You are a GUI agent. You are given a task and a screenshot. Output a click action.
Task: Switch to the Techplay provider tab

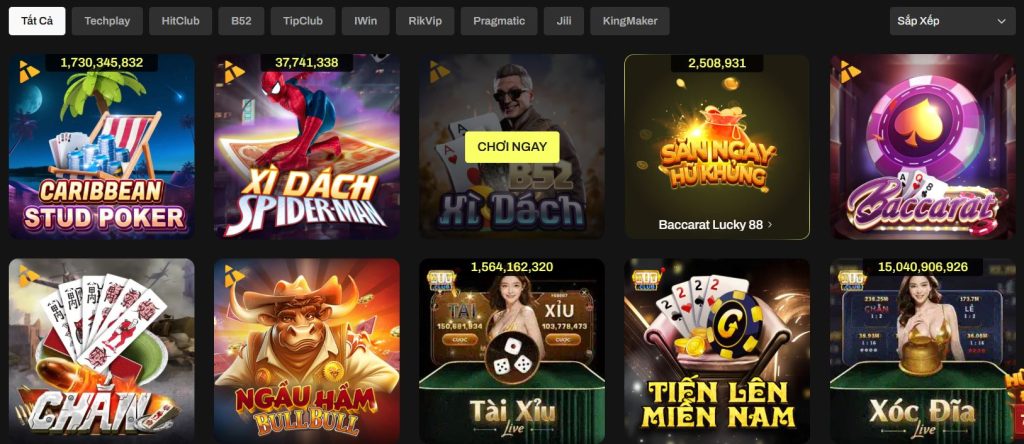coord(107,21)
